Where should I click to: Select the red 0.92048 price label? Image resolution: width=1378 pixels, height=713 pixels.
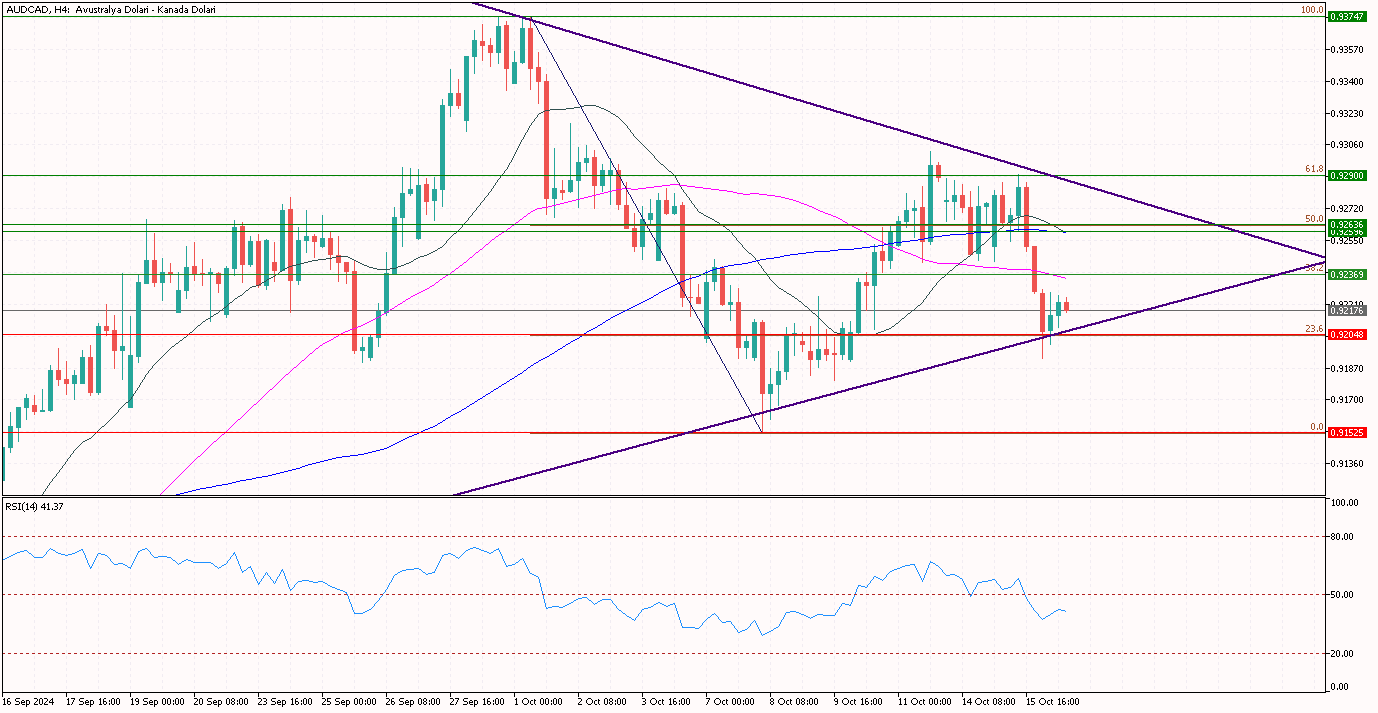pyautogui.click(x=1347, y=335)
